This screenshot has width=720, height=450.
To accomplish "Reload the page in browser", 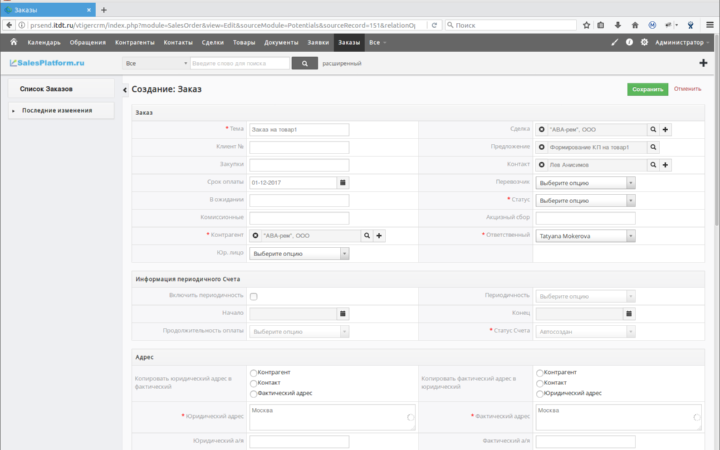I will click(x=434, y=25).
